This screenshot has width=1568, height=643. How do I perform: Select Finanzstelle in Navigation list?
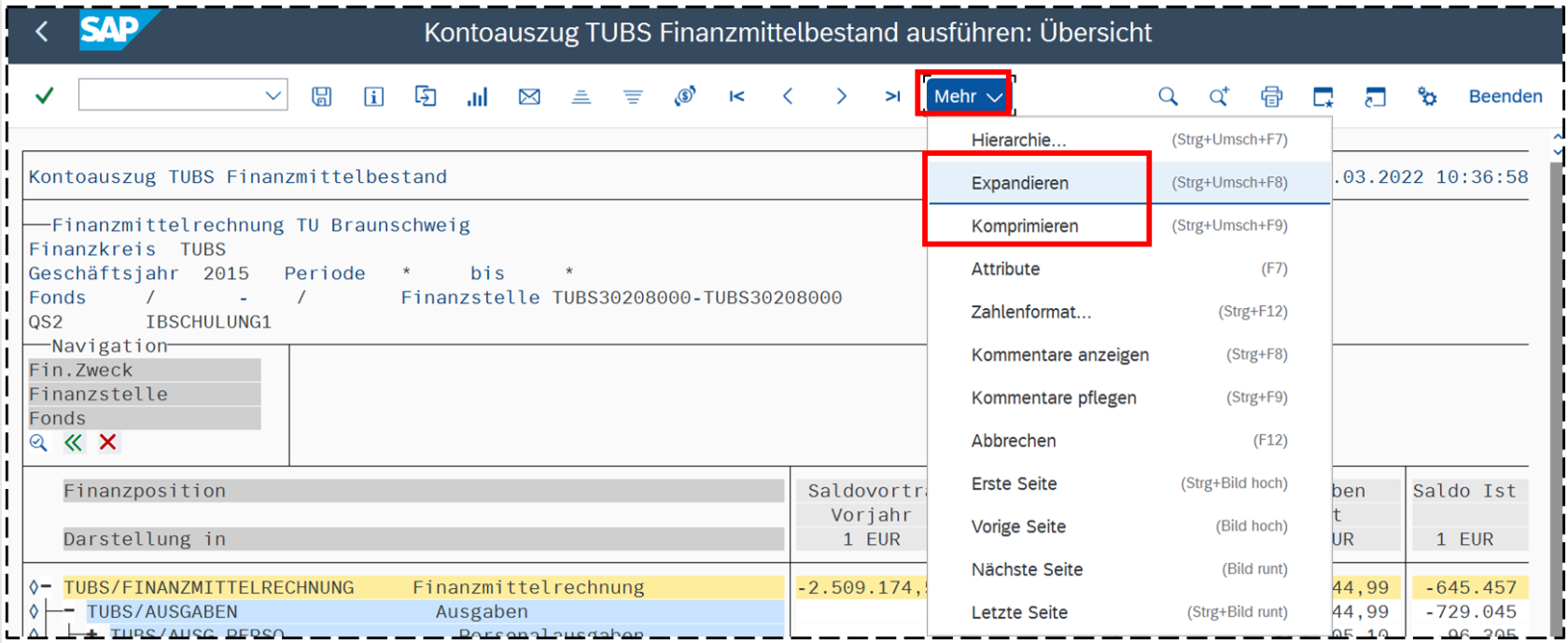point(99,395)
